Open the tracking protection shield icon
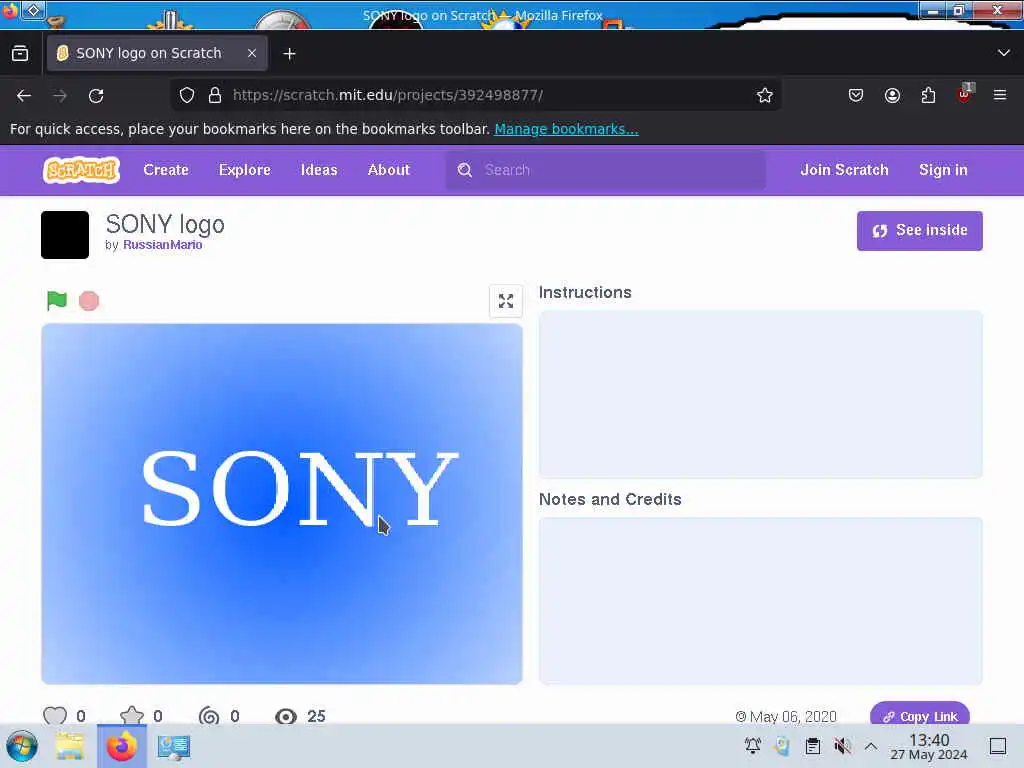 point(187,95)
